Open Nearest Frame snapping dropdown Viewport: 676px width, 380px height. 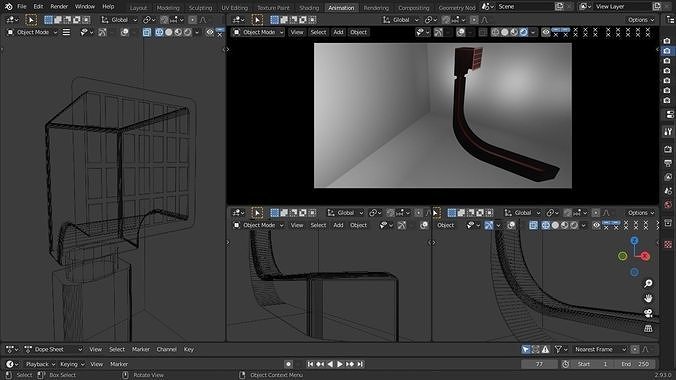(600, 349)
